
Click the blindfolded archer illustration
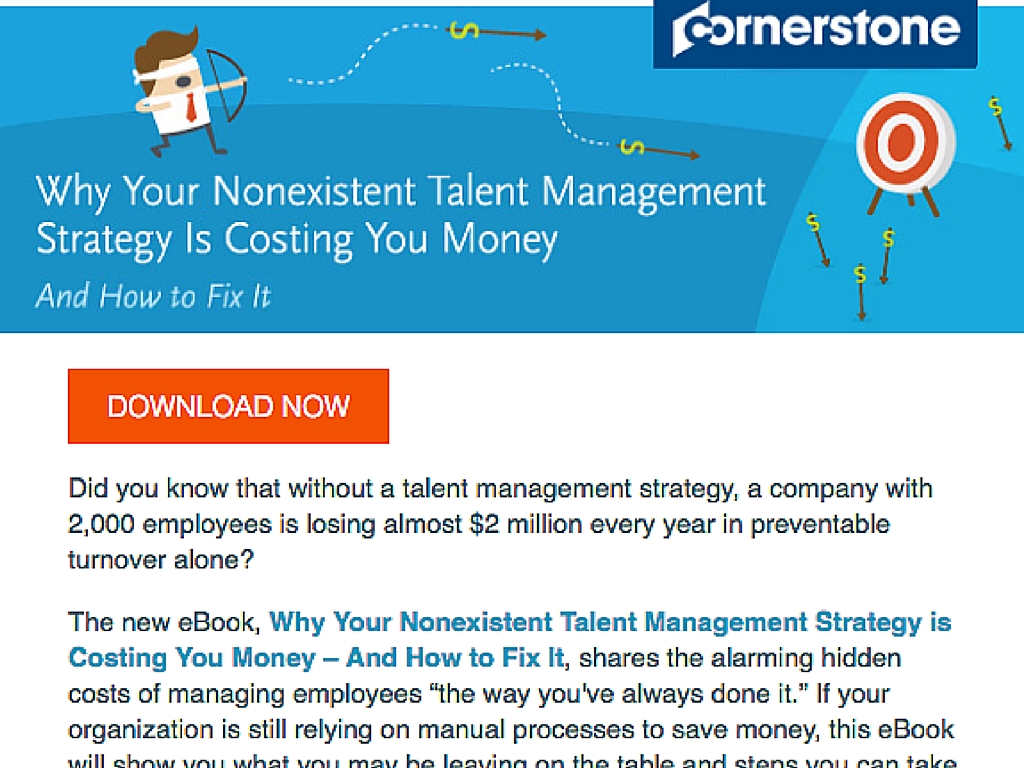coord(189,92)
